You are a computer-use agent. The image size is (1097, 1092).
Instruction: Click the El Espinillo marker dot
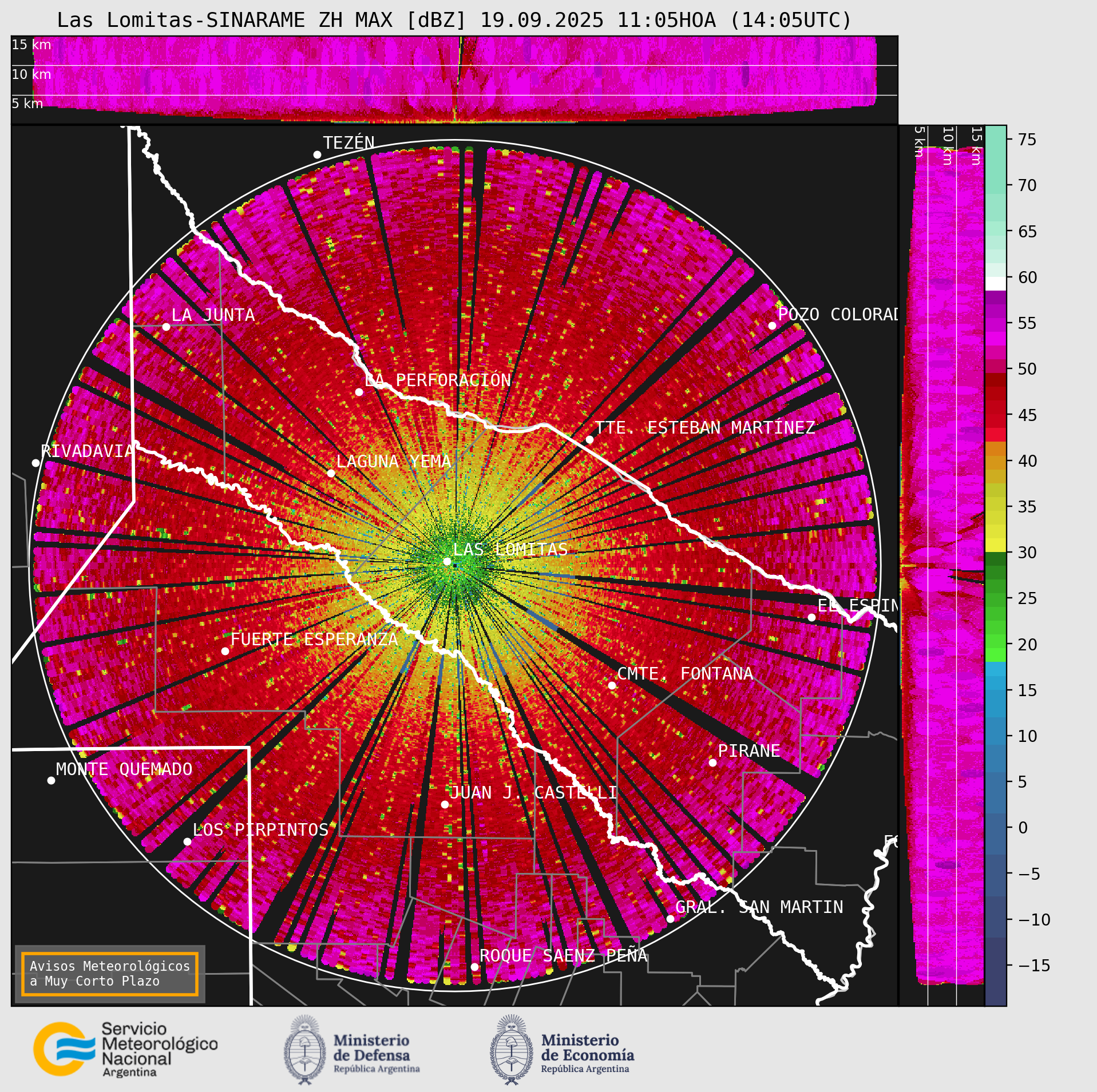(811, 617)
